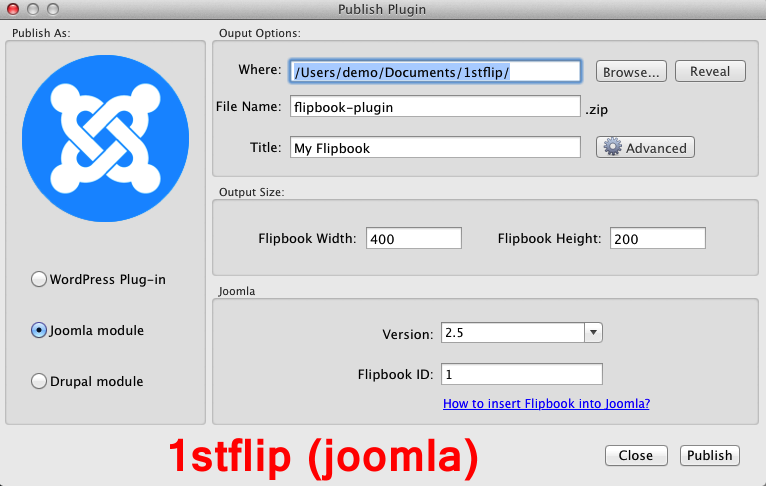Minimize the Publish Plugin window
This screenshot has height=486, width=766.
point(32,9)
